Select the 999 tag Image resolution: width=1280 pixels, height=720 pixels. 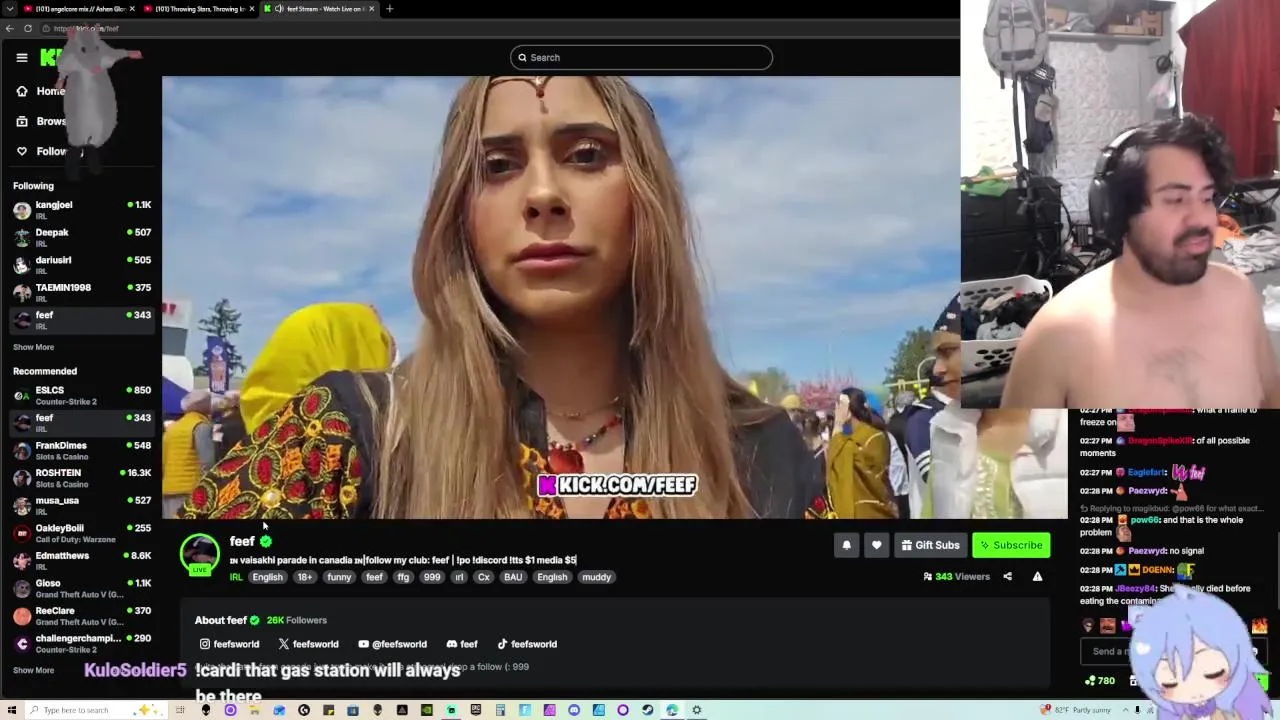pos(432,577)
